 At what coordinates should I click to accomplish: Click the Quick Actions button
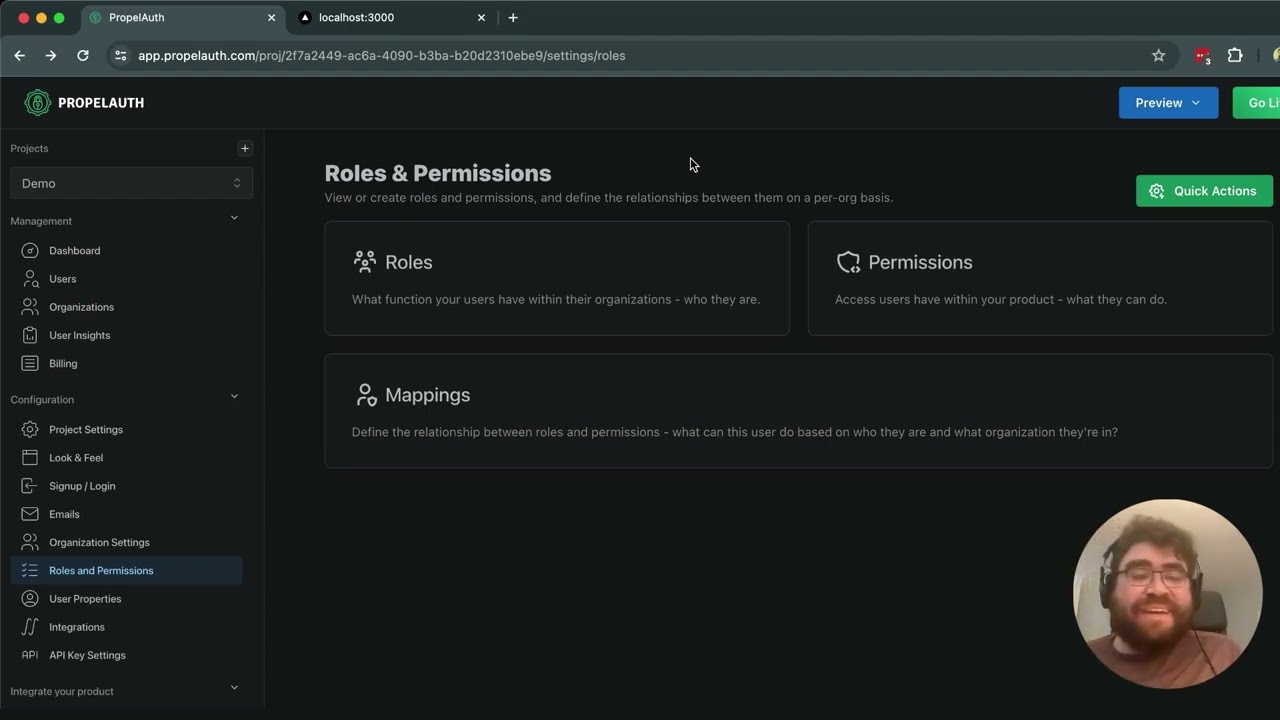1204,191
